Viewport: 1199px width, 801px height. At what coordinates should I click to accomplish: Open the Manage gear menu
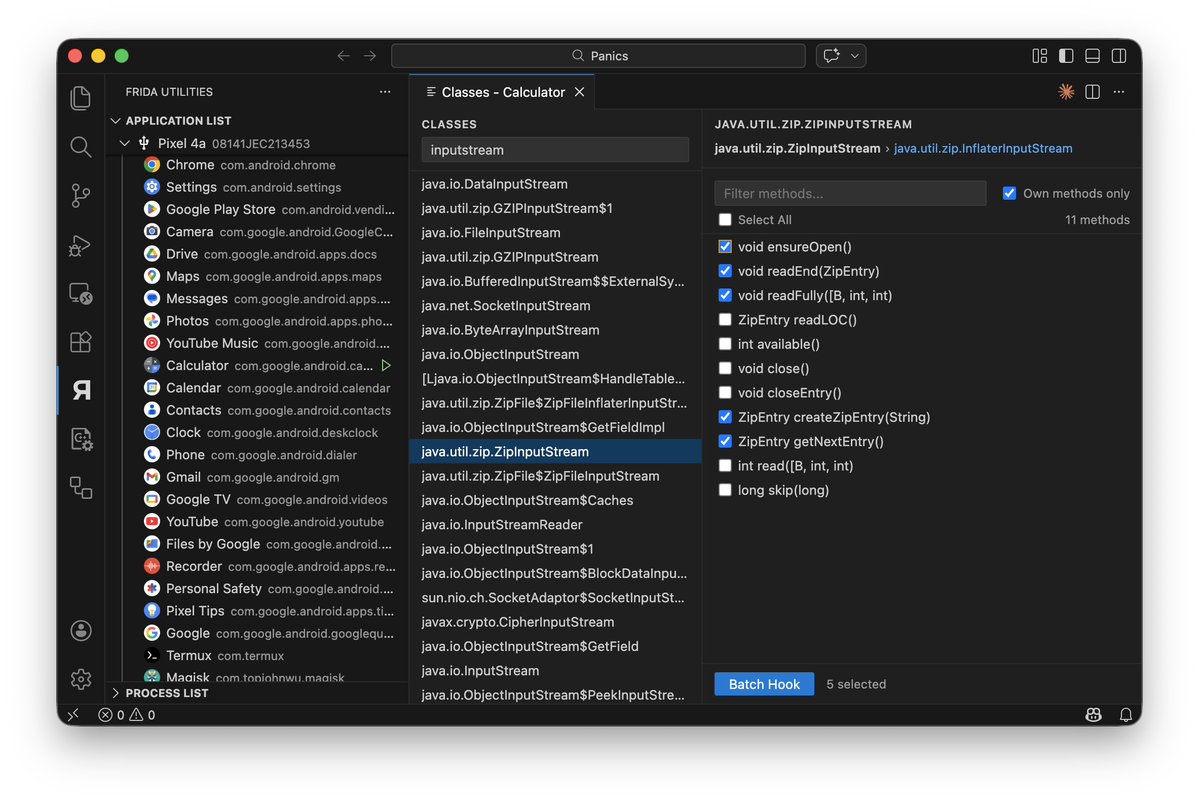coord(80,679)
